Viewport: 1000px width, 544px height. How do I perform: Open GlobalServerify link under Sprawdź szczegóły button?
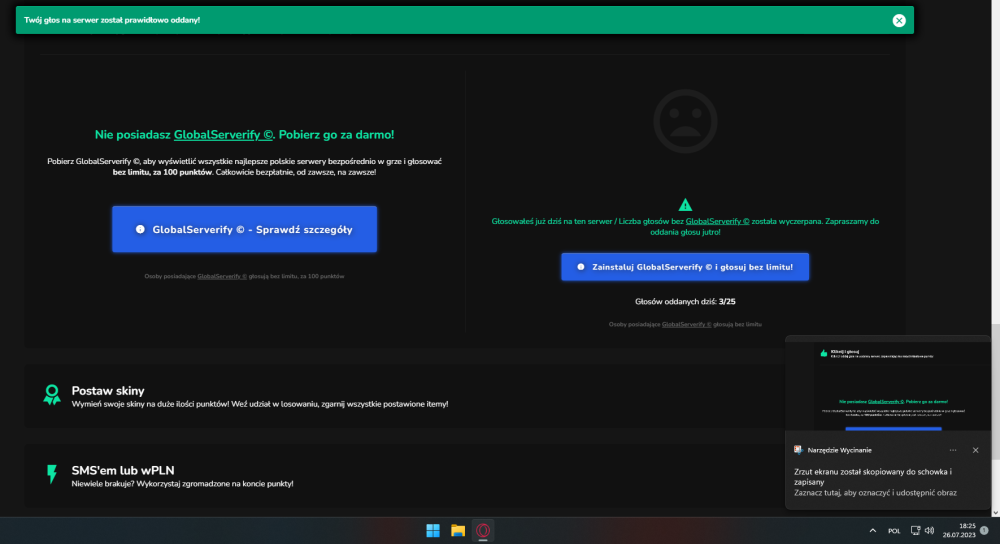pyautogui.click(x=222, y=276)
